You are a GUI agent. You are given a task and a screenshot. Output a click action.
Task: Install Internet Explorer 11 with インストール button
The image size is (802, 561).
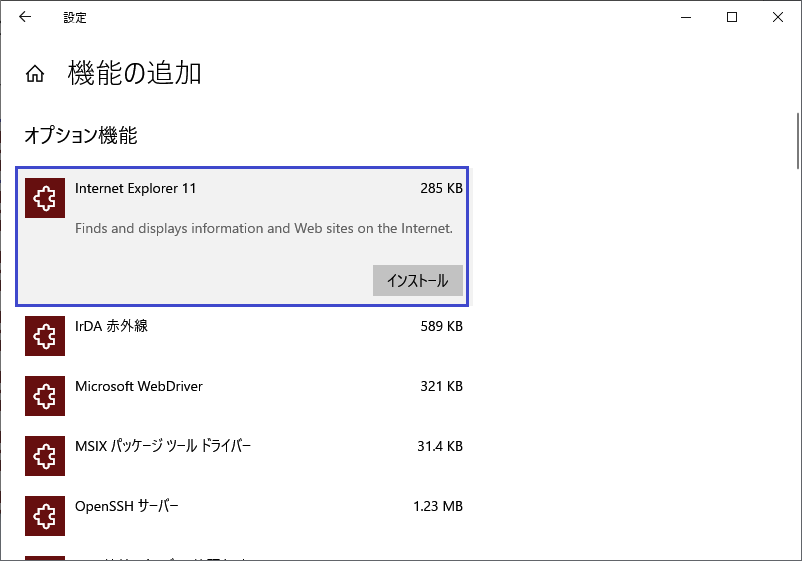pyautogui.click(x=418, y=280)
